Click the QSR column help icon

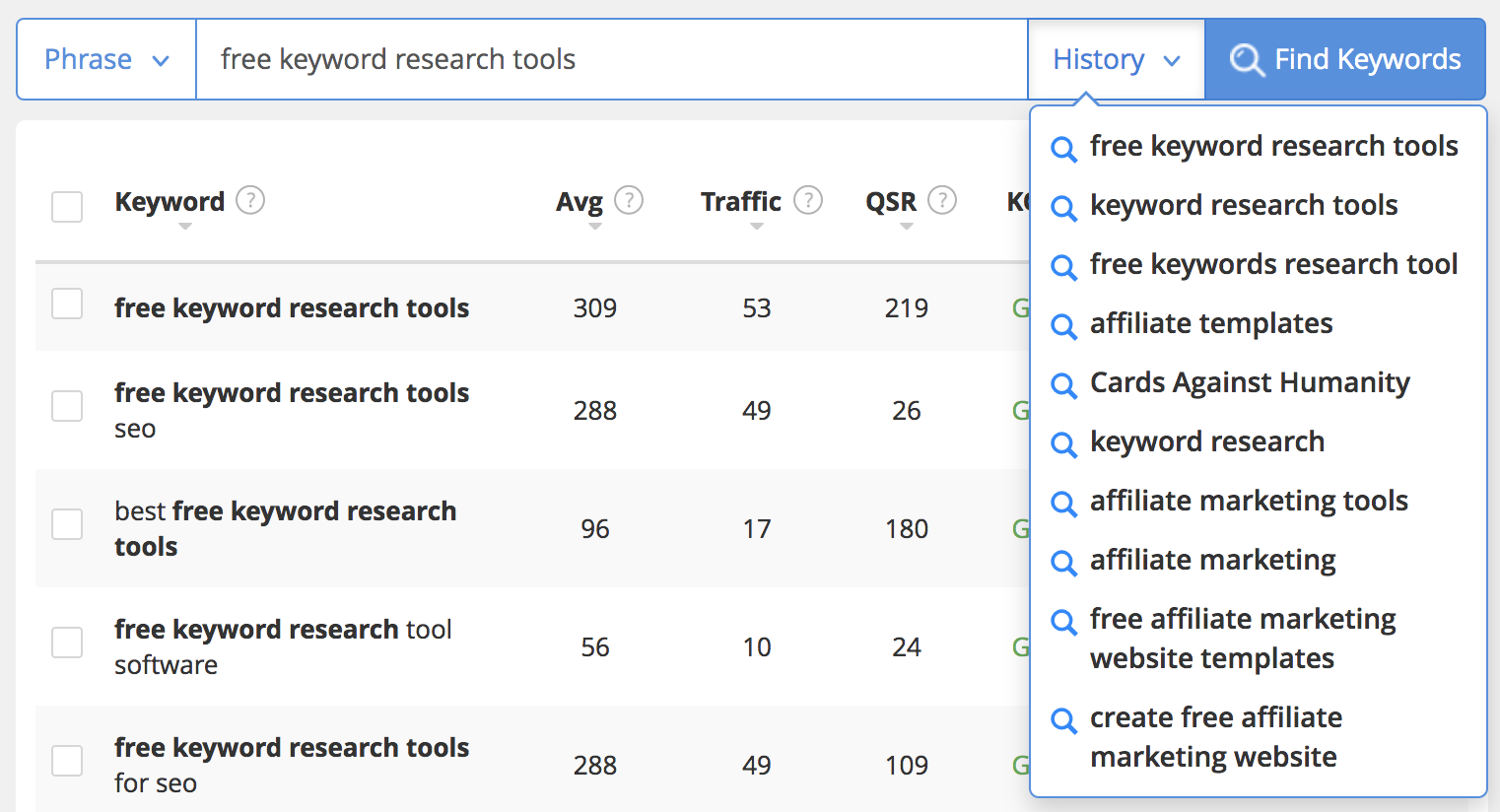(942, 201)
